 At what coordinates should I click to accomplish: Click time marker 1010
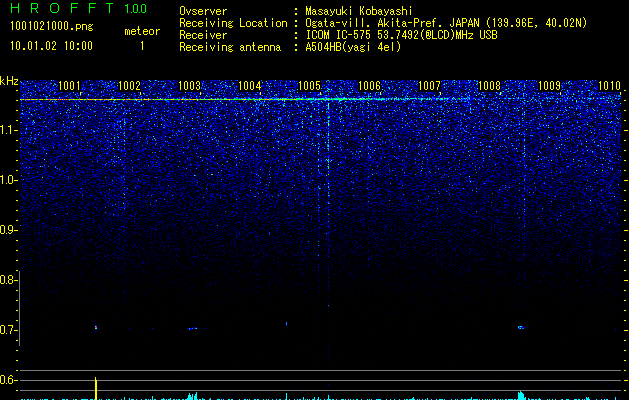[x=609, y=85]
